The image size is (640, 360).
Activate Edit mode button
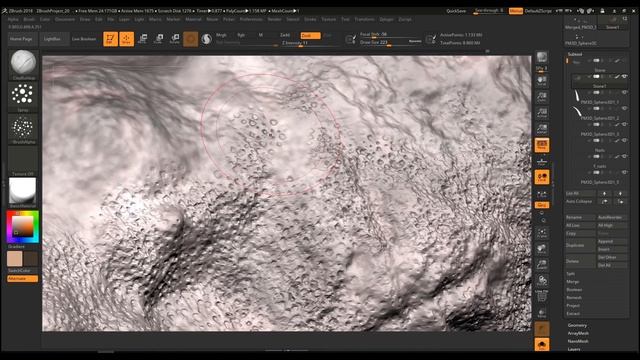pyautogui.click(x=110, y=39)
